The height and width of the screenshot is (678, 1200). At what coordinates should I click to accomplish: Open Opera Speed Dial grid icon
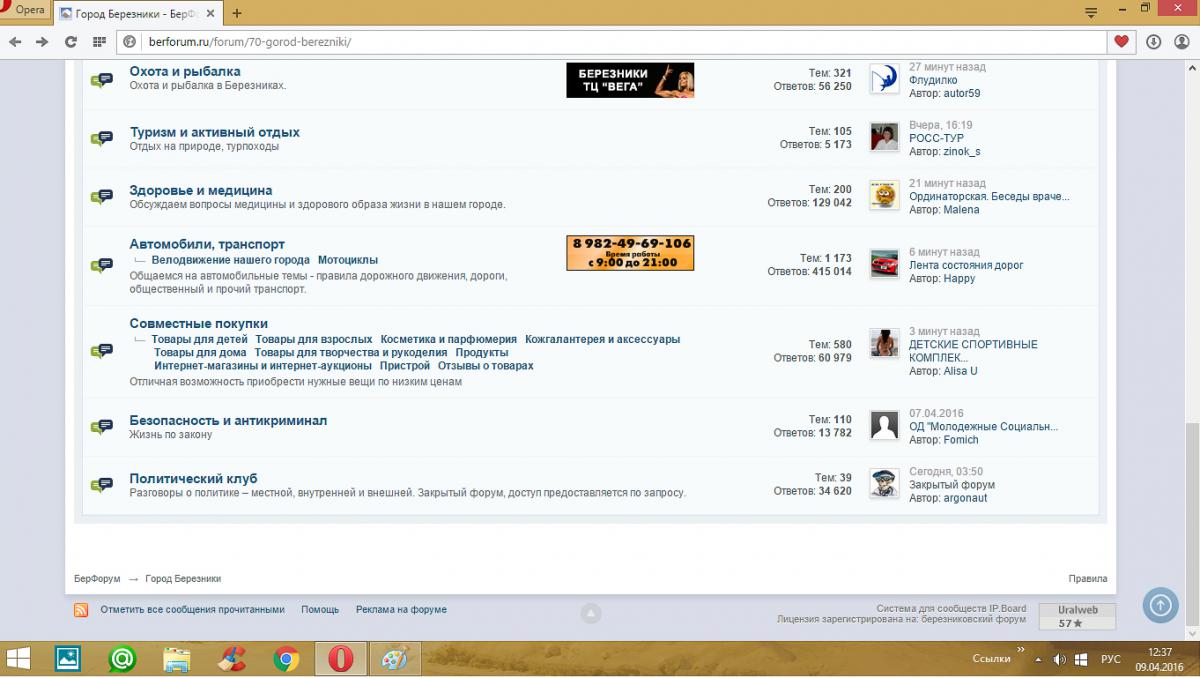99,42
